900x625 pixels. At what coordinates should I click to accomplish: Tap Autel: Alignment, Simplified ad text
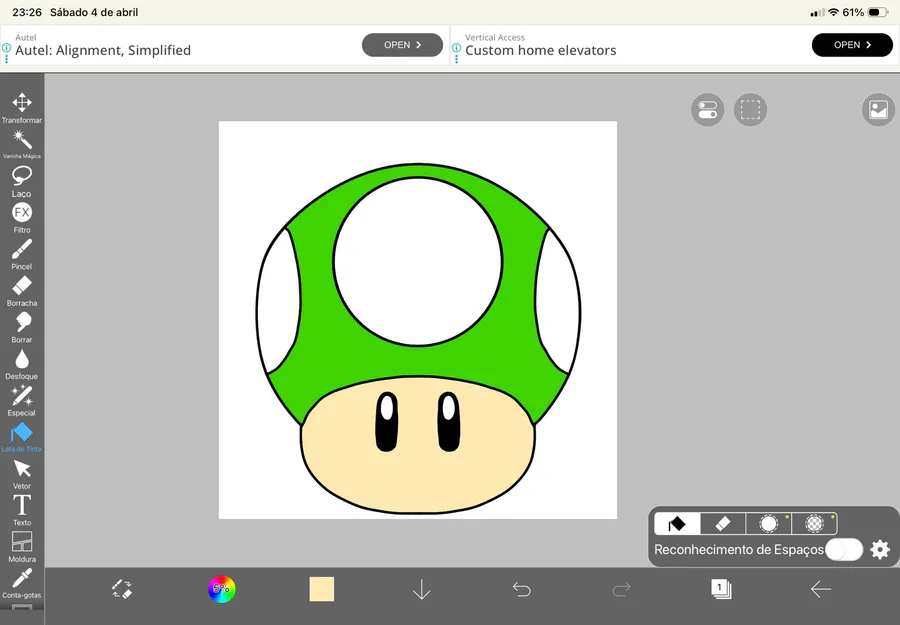103,51
